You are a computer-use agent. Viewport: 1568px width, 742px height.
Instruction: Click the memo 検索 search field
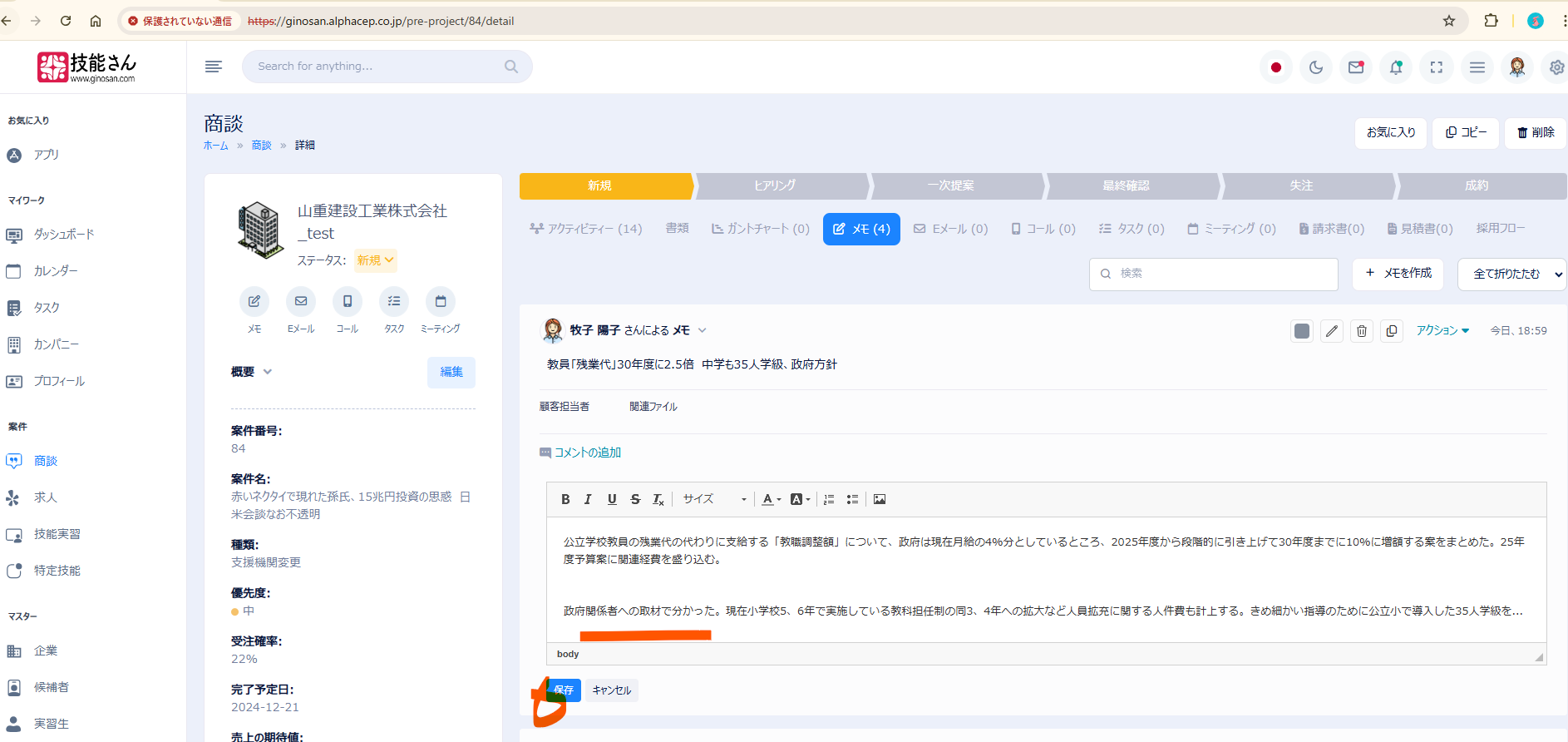pyautogui.click(x=1214, y=274)
